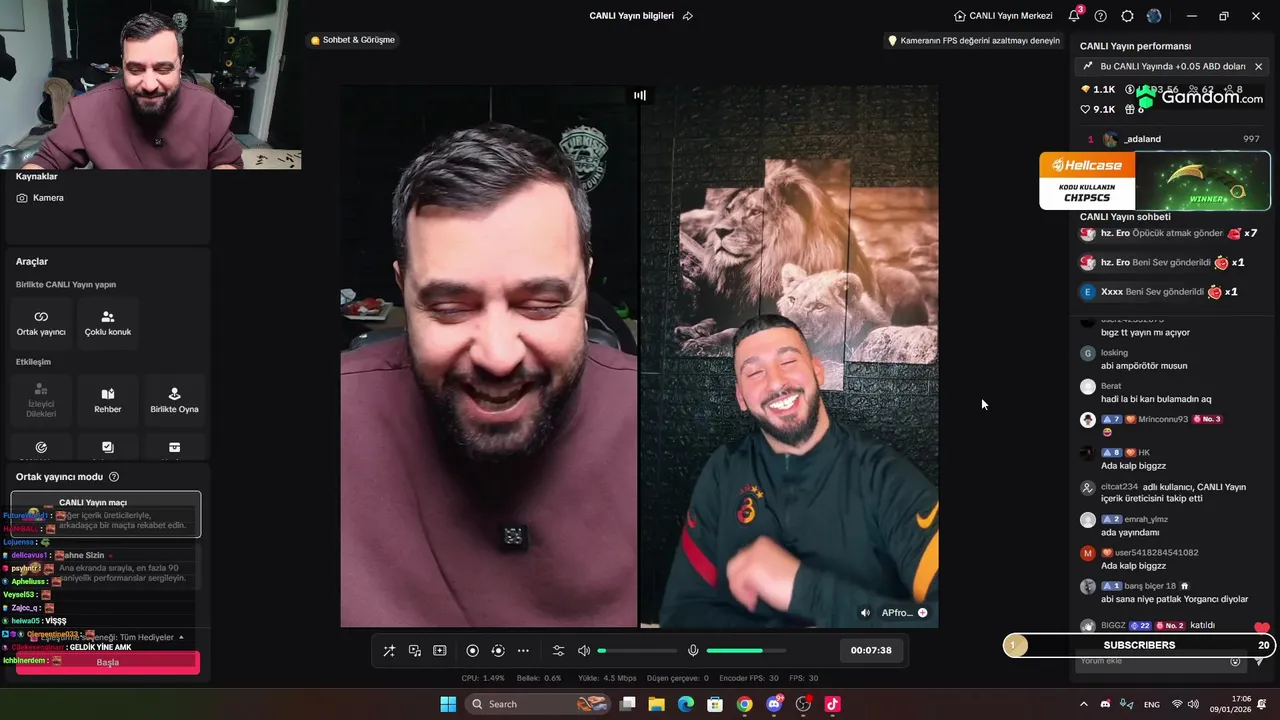The height and width of the screenshot is (720, 1280).
Task: Open the Birlikte Oyna tool
Action: tap(175, 400)
